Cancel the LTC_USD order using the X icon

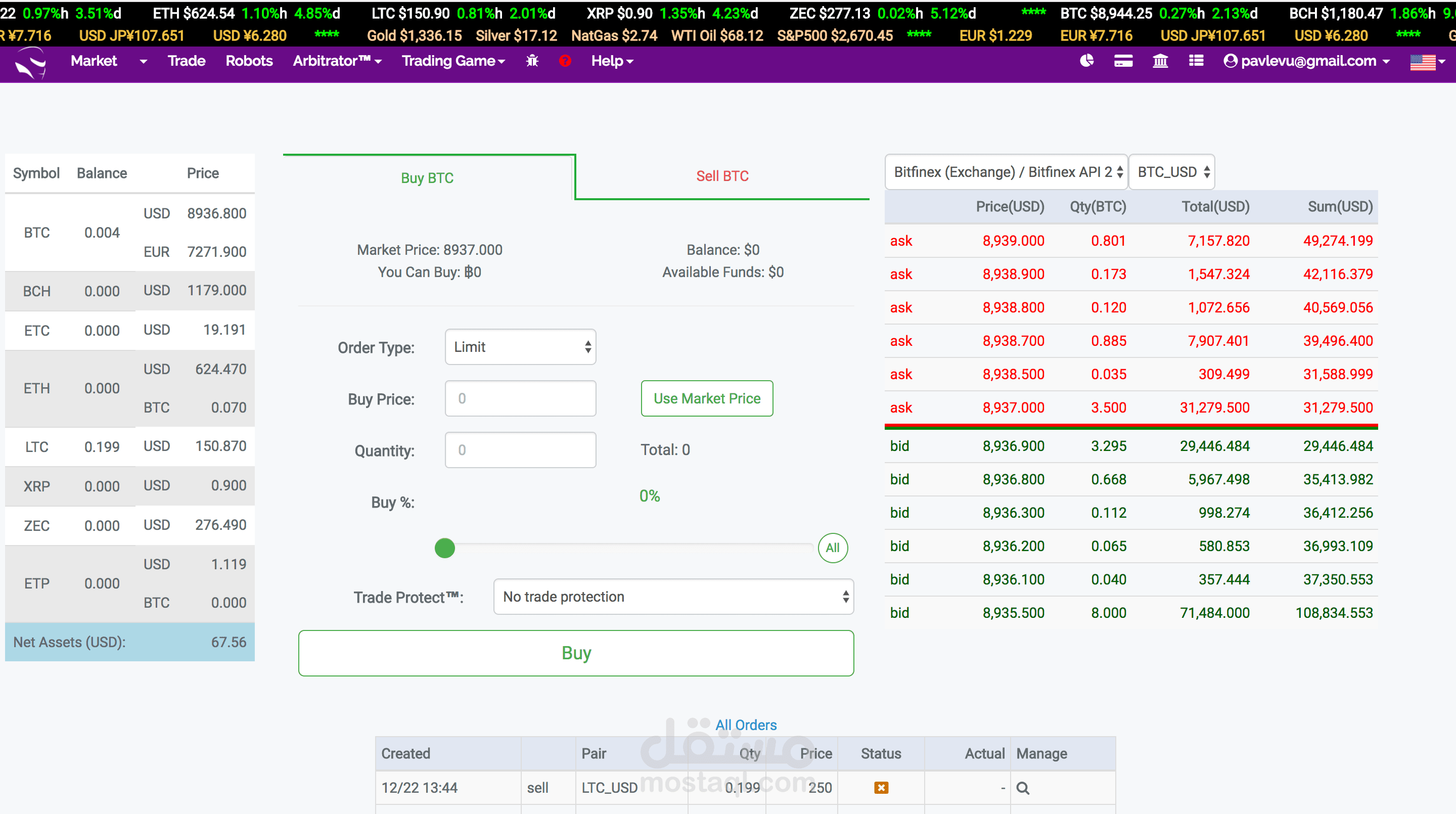(881, 787)
